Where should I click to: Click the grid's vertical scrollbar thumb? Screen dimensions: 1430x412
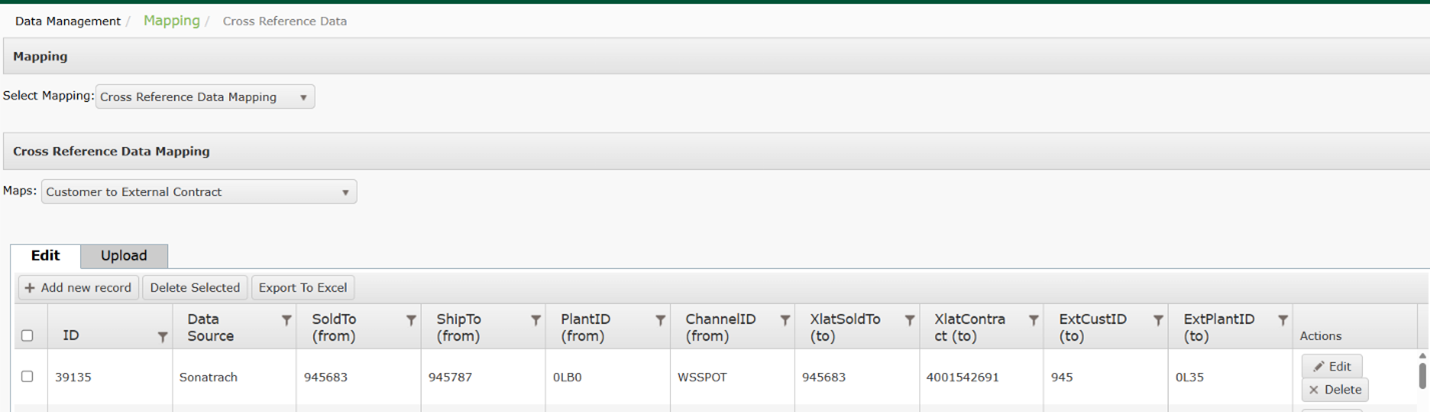click(1422, 375)
